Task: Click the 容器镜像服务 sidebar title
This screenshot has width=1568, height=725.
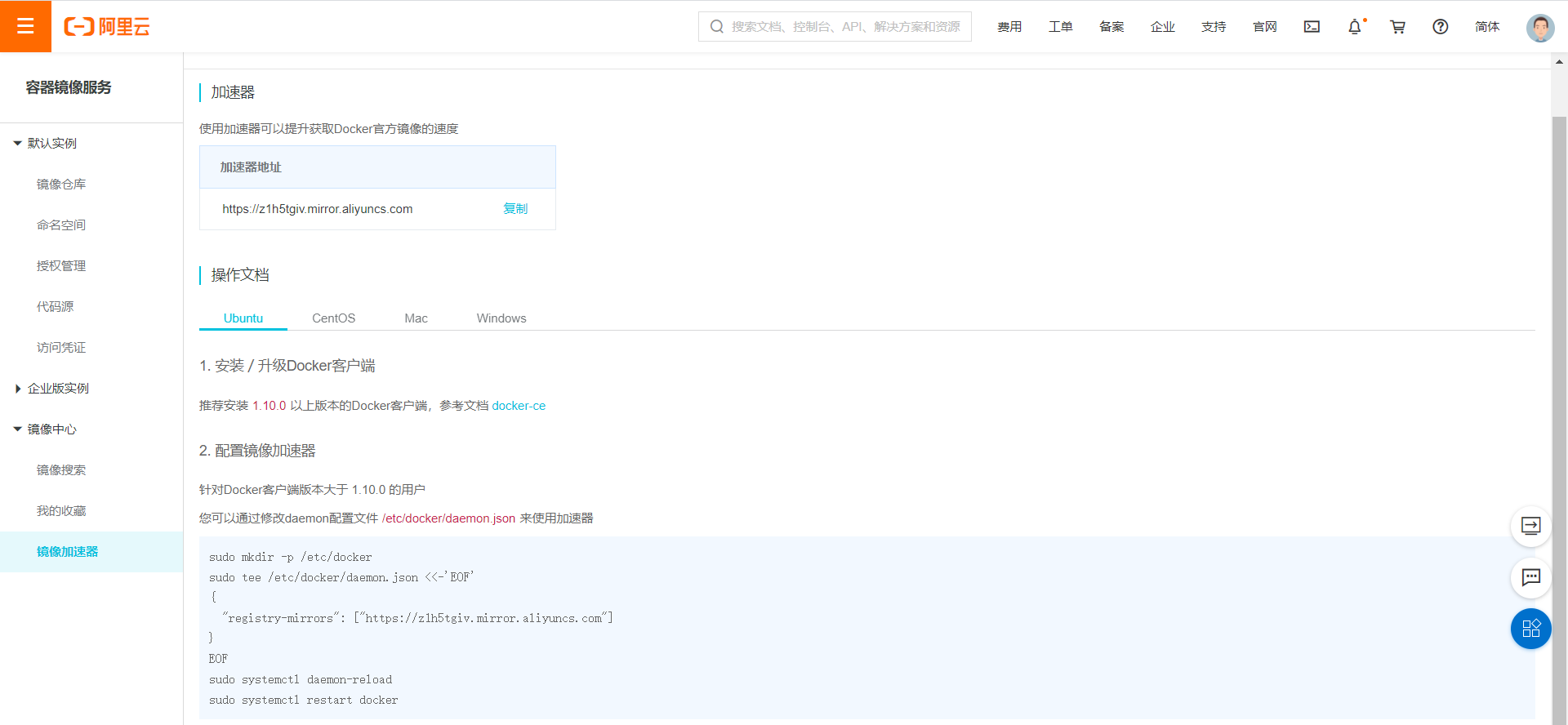Action: tap(69, 87)
